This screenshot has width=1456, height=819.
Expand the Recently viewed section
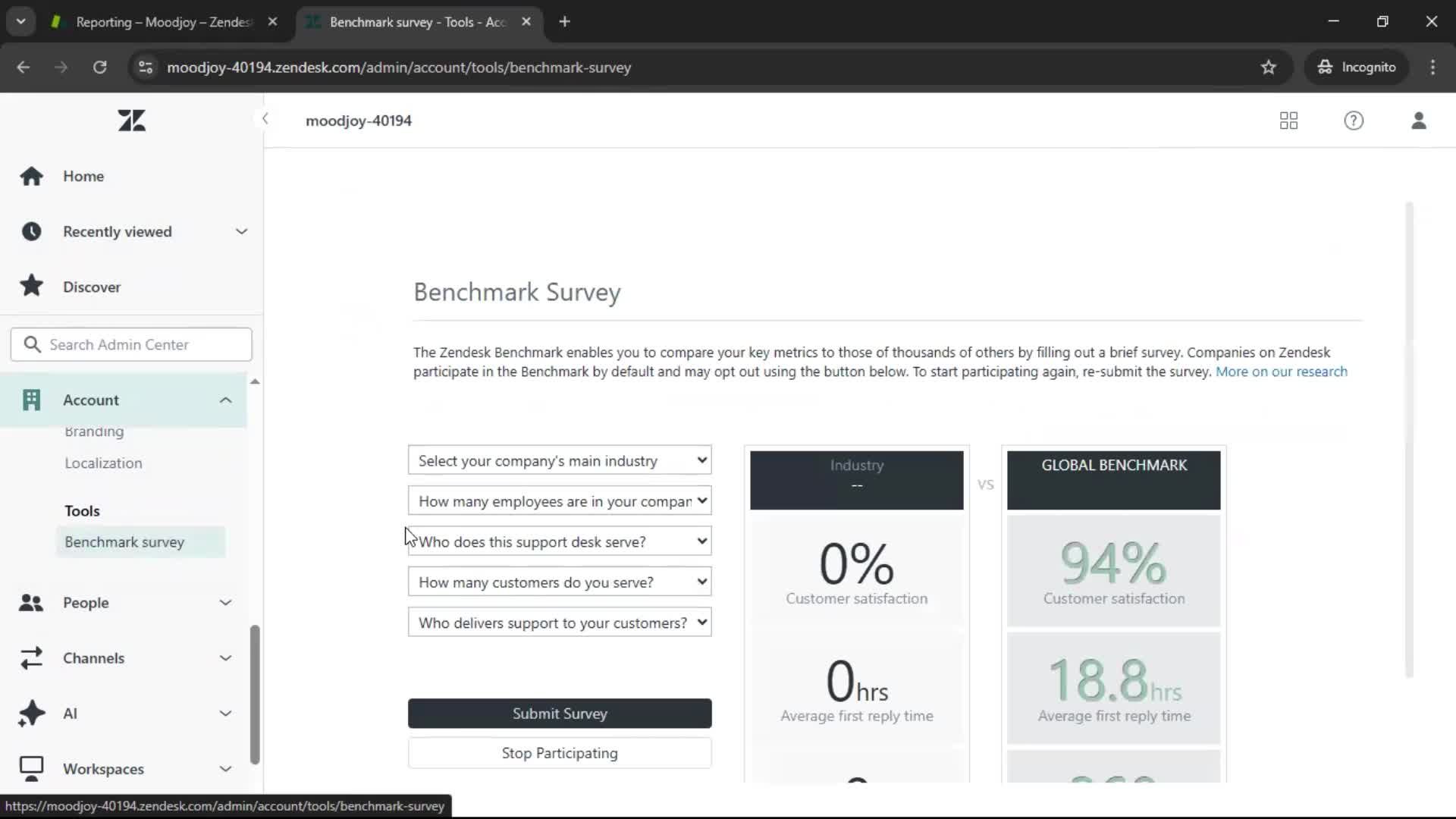(x=241, y=231)
